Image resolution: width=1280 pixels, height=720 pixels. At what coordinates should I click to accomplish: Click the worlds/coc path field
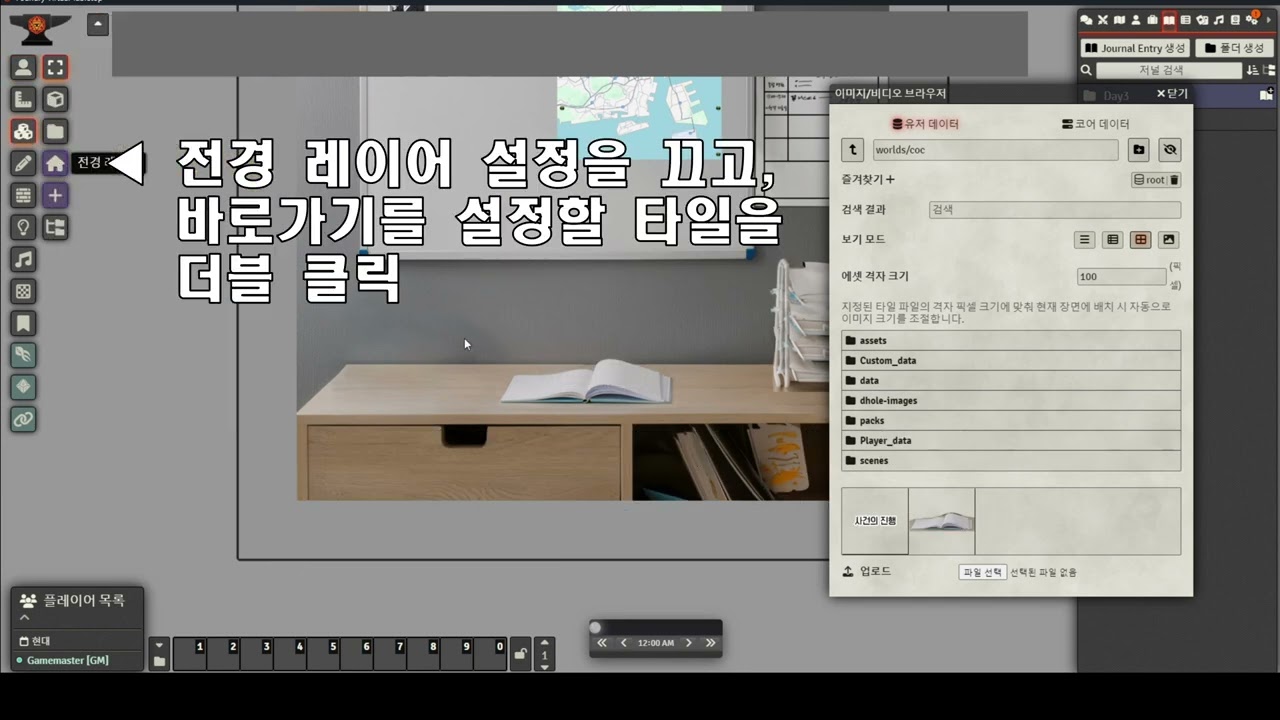click(x=994, y=150)
